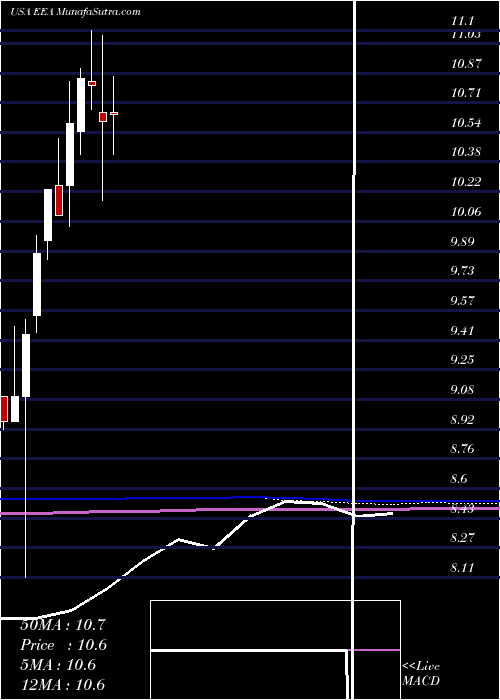Click the '5MA : 10.6' readout

pos(58,665)
